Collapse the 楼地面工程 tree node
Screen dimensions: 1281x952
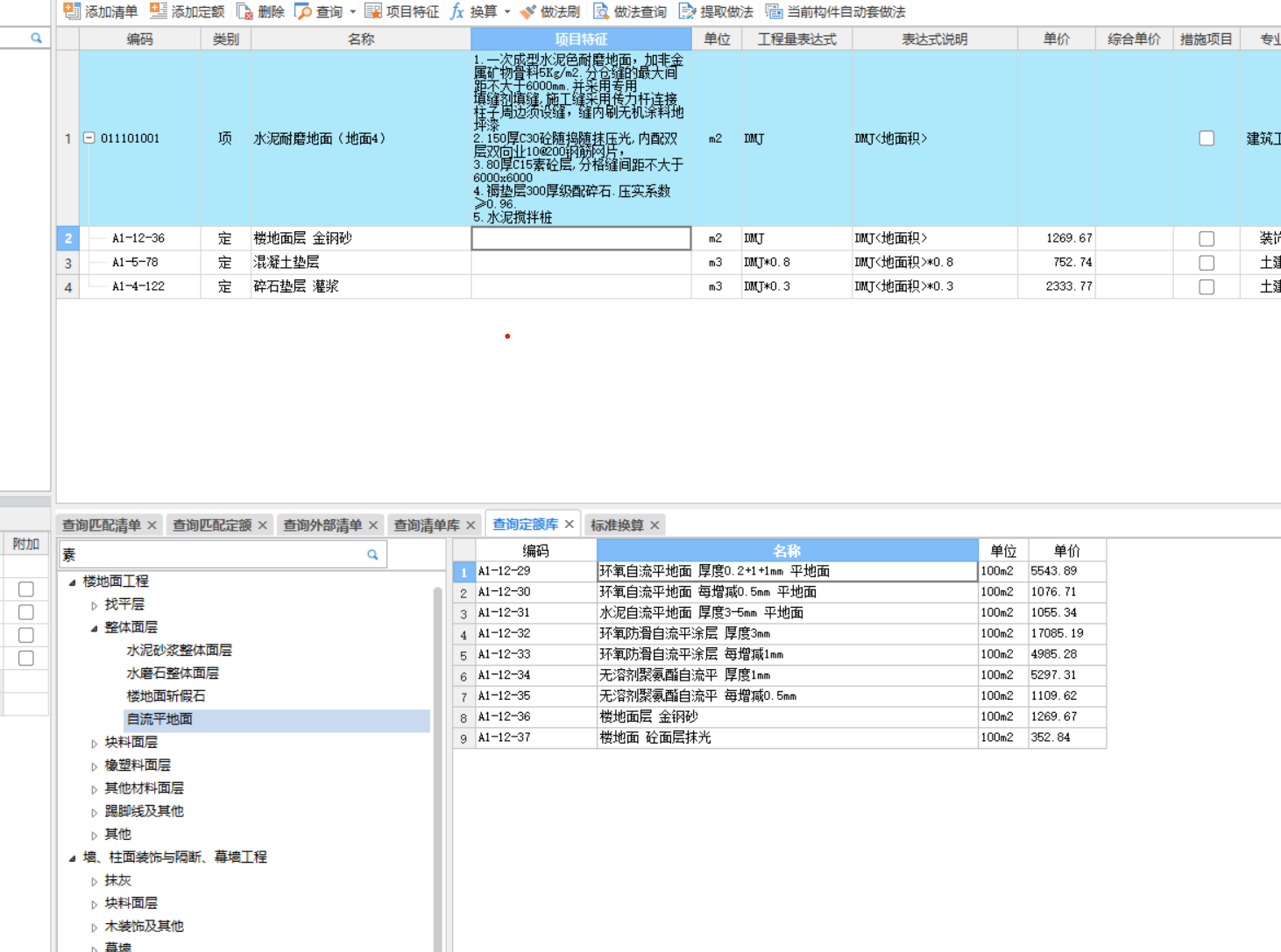tap(72, 582)
